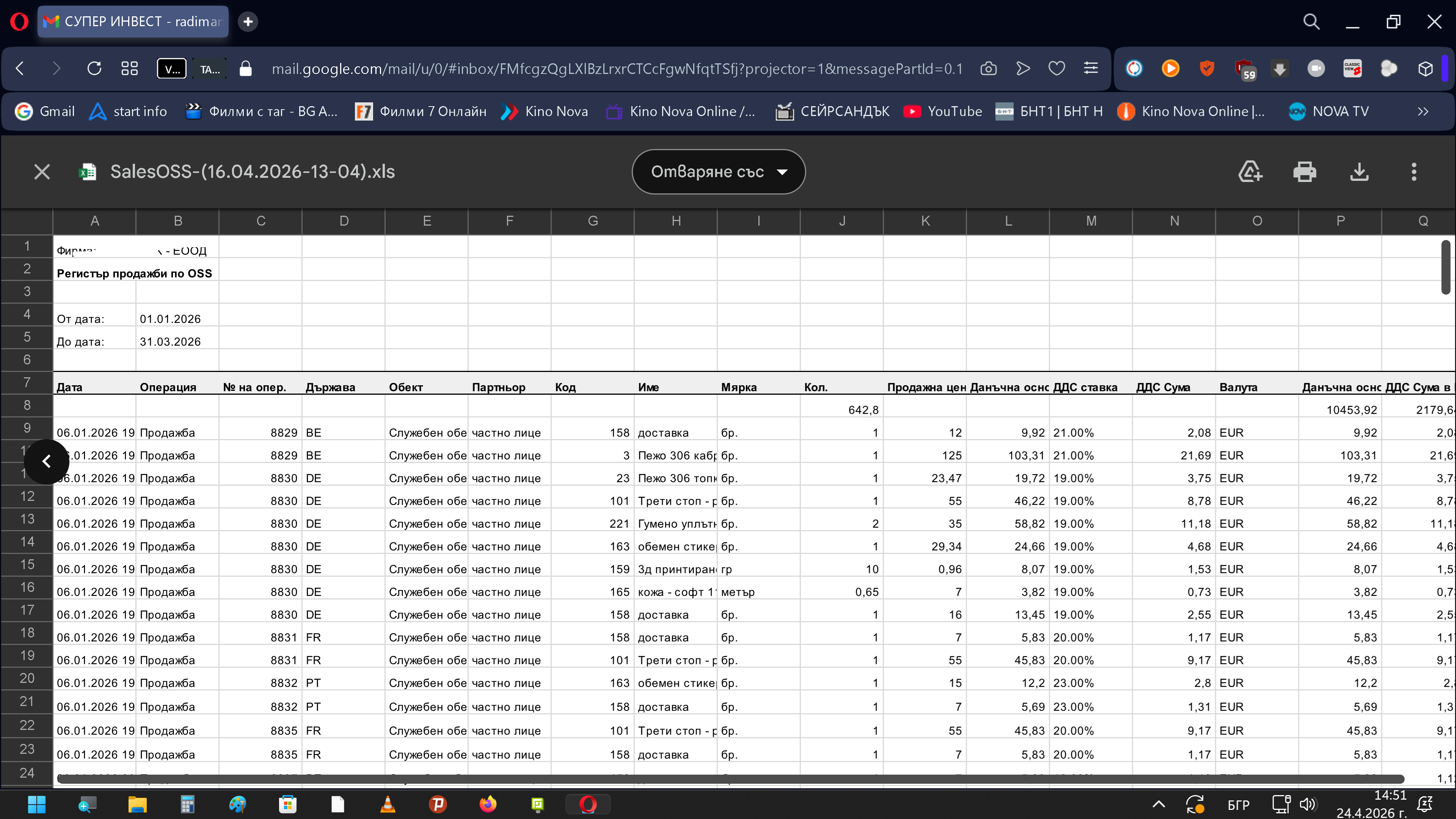Open a new browser tab

click(248, 22)
